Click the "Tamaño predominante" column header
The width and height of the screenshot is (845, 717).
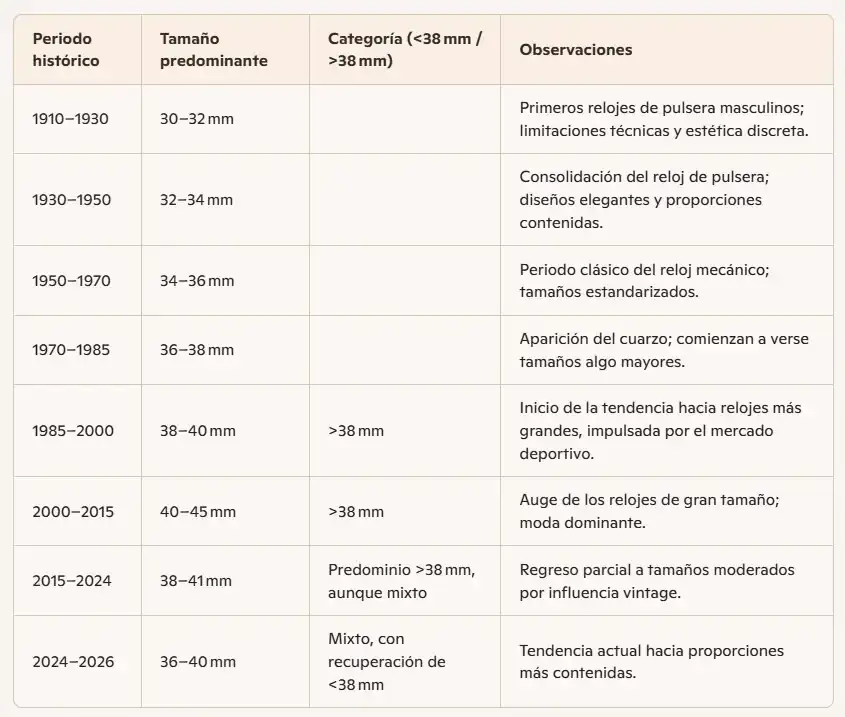tap(213, 49)
